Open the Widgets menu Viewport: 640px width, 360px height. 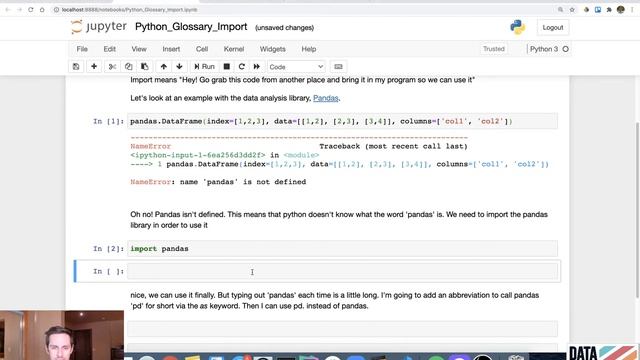click(273, 49)
